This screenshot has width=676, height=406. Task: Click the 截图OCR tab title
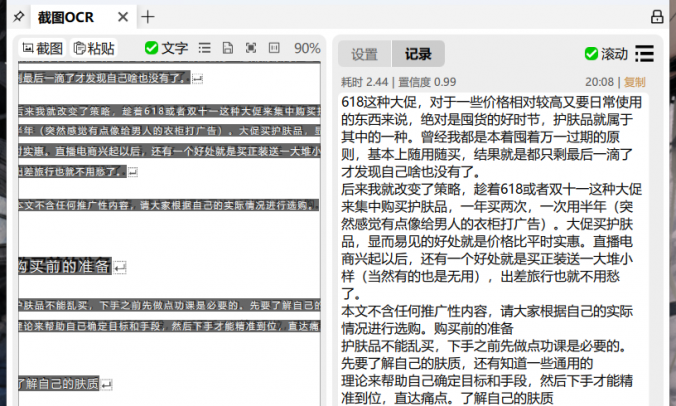66,17
